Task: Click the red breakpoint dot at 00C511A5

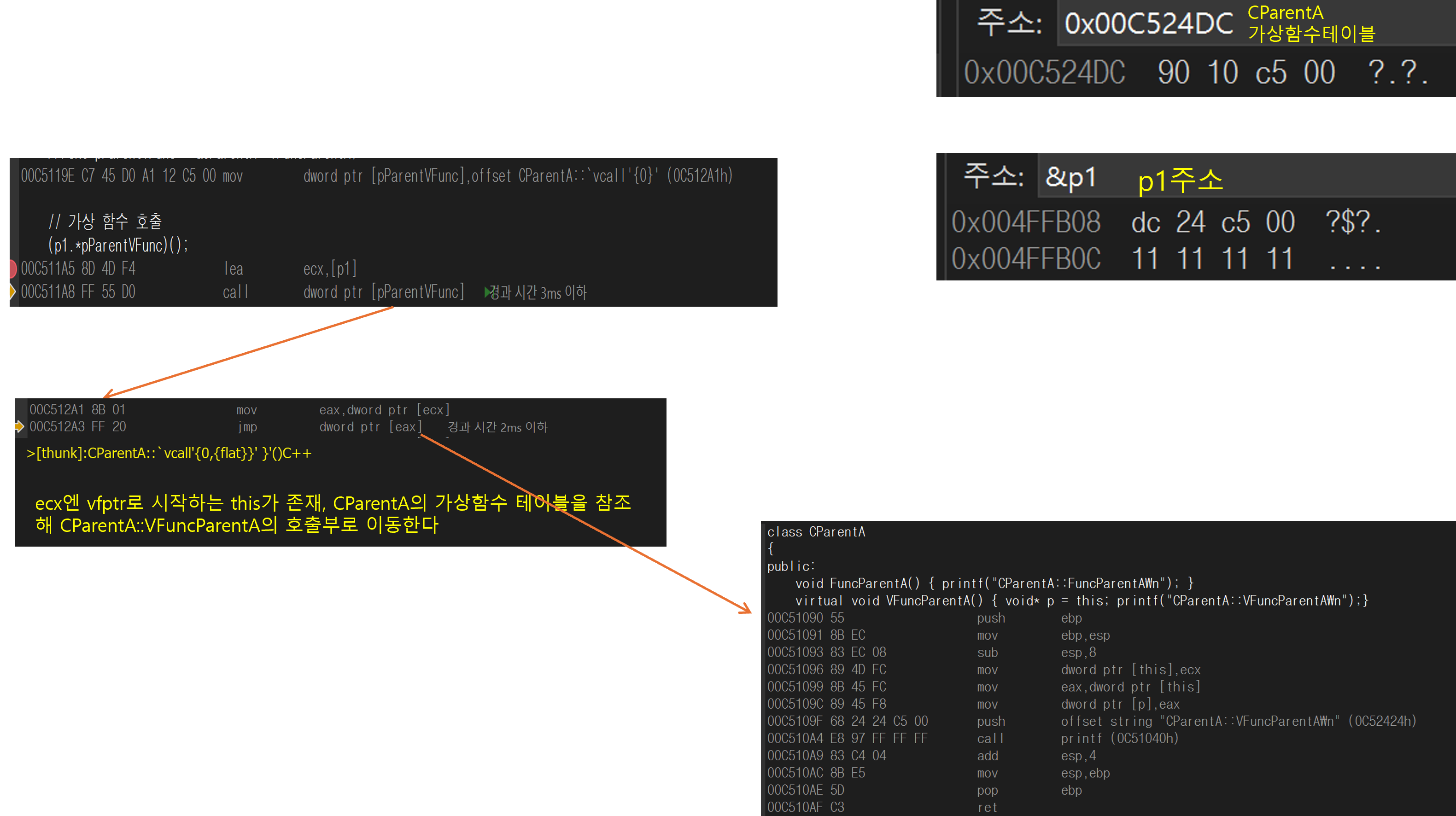Action: tap(12, 268)
